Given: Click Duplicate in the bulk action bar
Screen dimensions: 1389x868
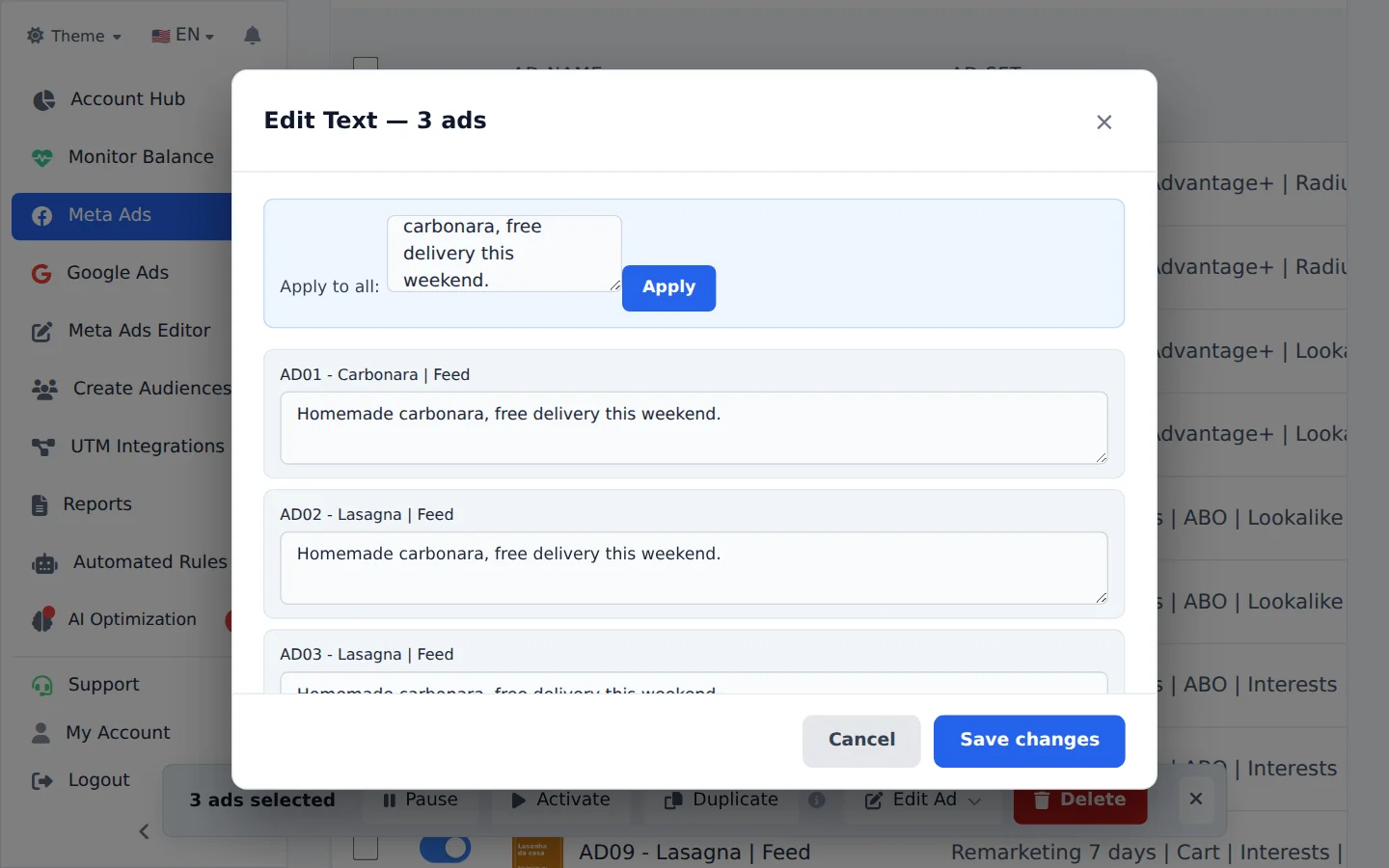Looking at the screenshot, I should point(722,800).
